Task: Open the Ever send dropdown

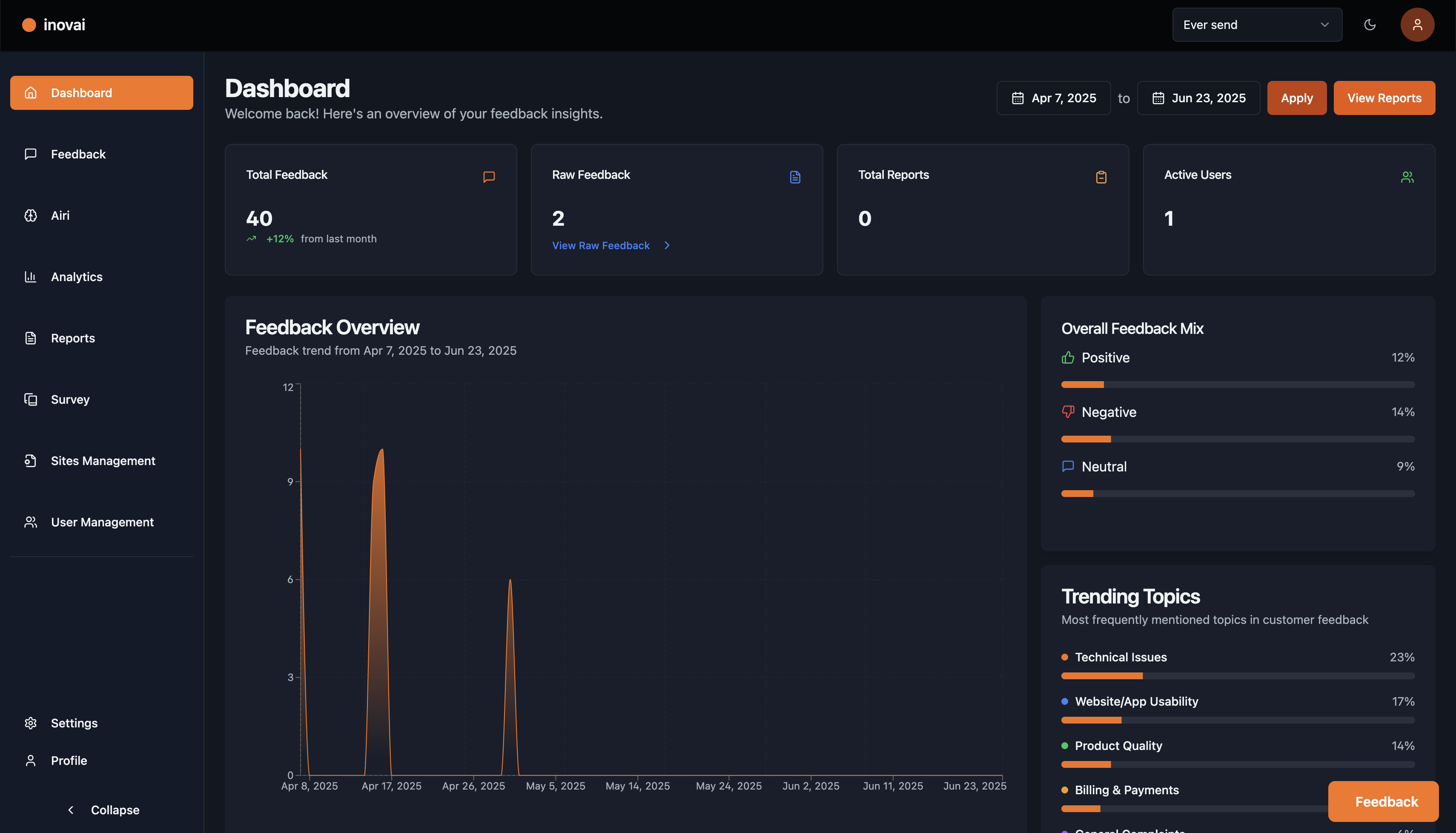Action: [1256, 25]
